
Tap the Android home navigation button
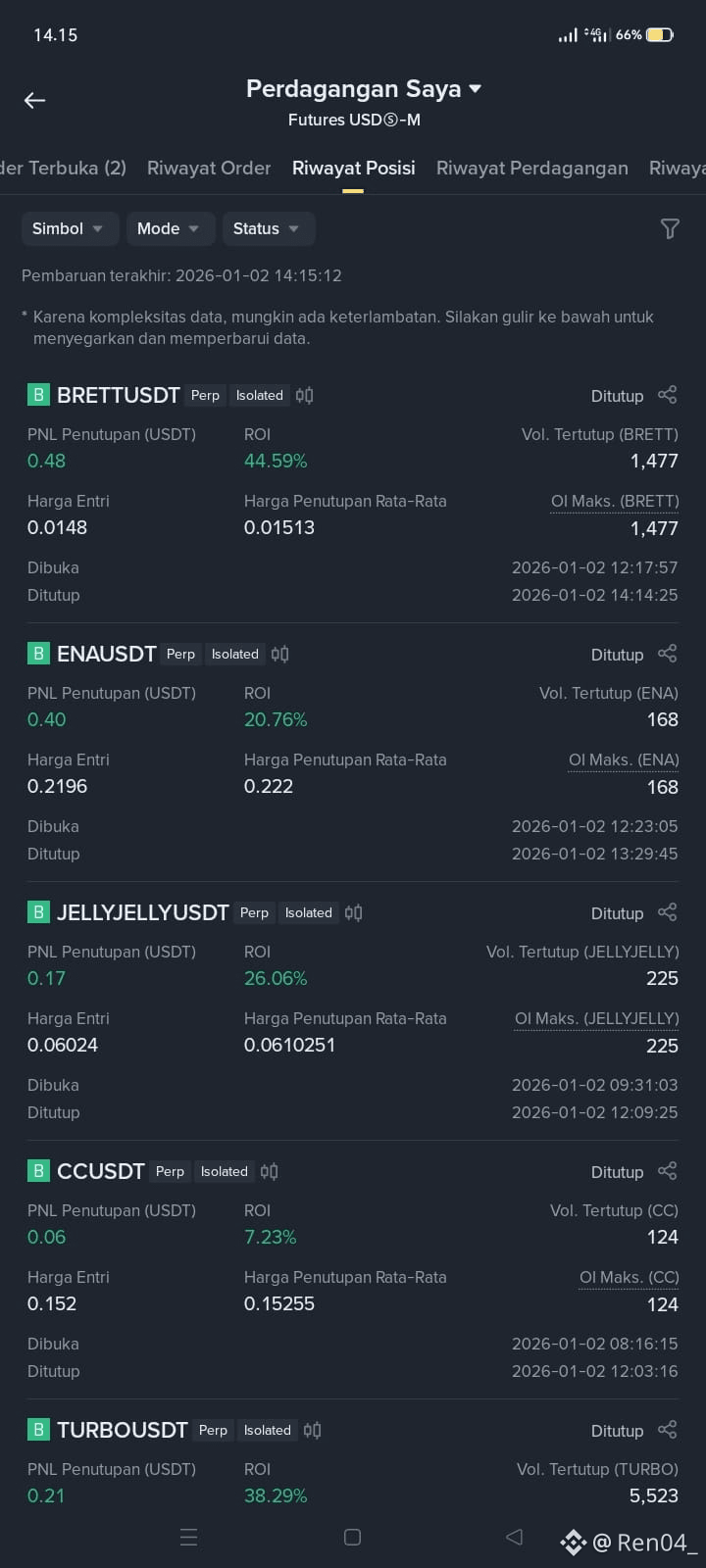[x=353, y=1538]
